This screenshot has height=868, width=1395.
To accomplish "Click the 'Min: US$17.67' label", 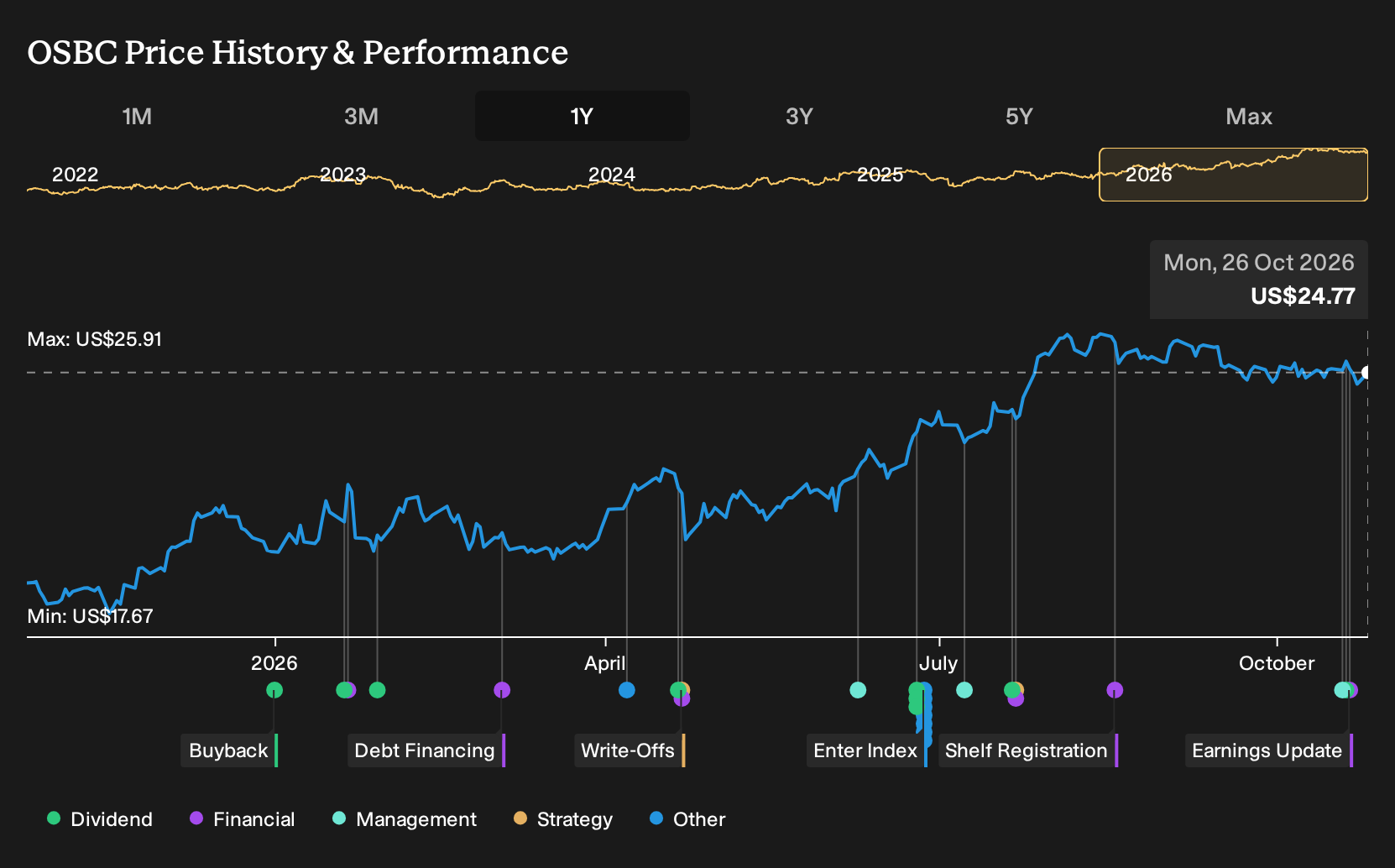I will 90,616.
